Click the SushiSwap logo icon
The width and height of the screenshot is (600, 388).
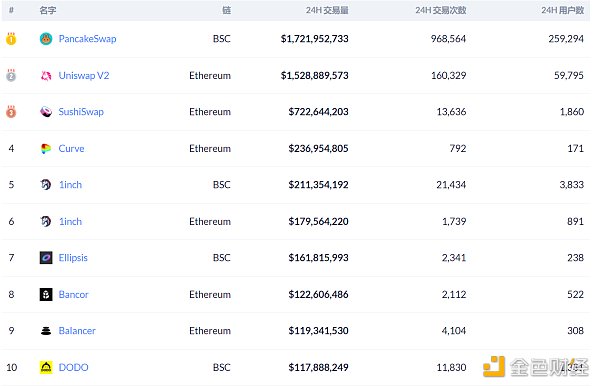pos(46,112)
